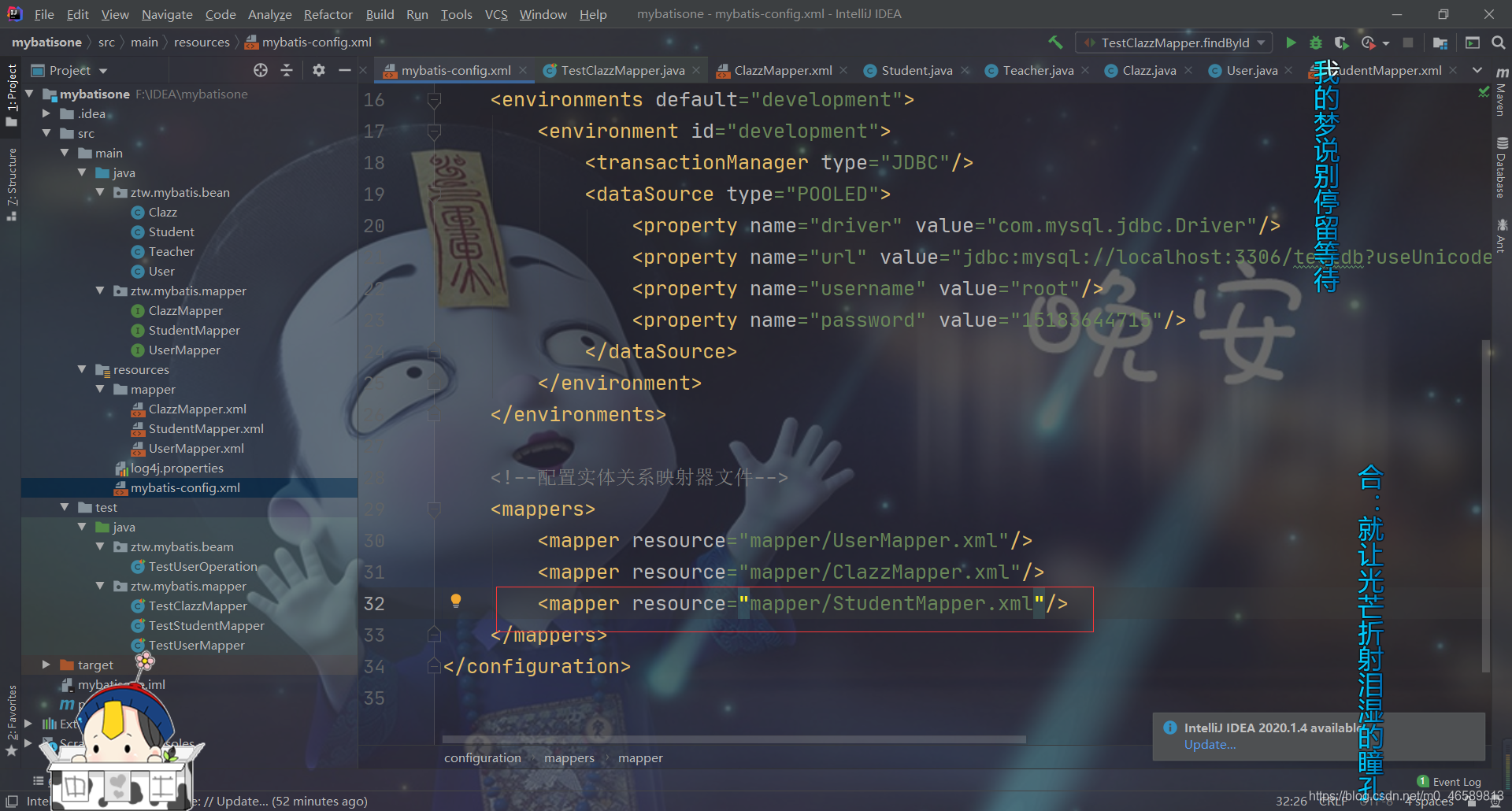Fold the environment tag on line 17

tap(434, 131)
